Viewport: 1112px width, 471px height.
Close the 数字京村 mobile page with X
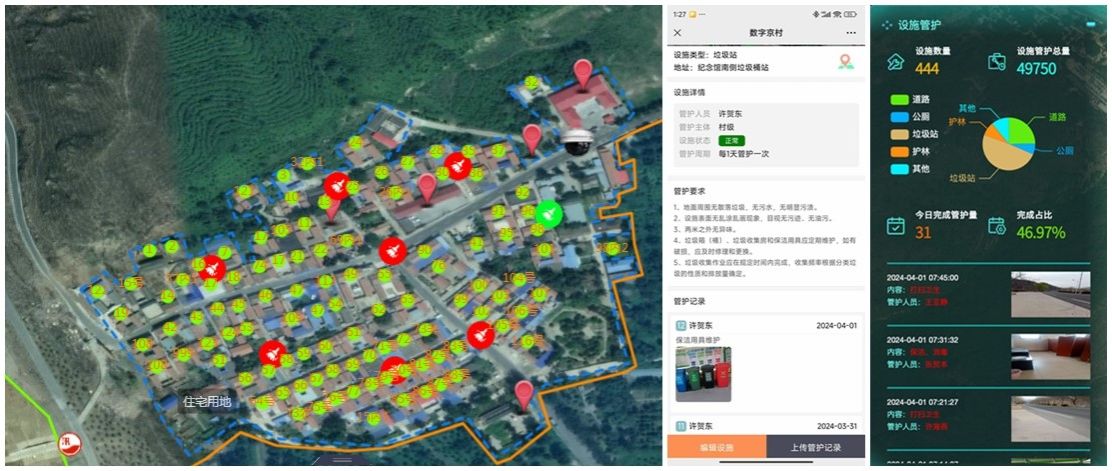[x=678, y=32]
